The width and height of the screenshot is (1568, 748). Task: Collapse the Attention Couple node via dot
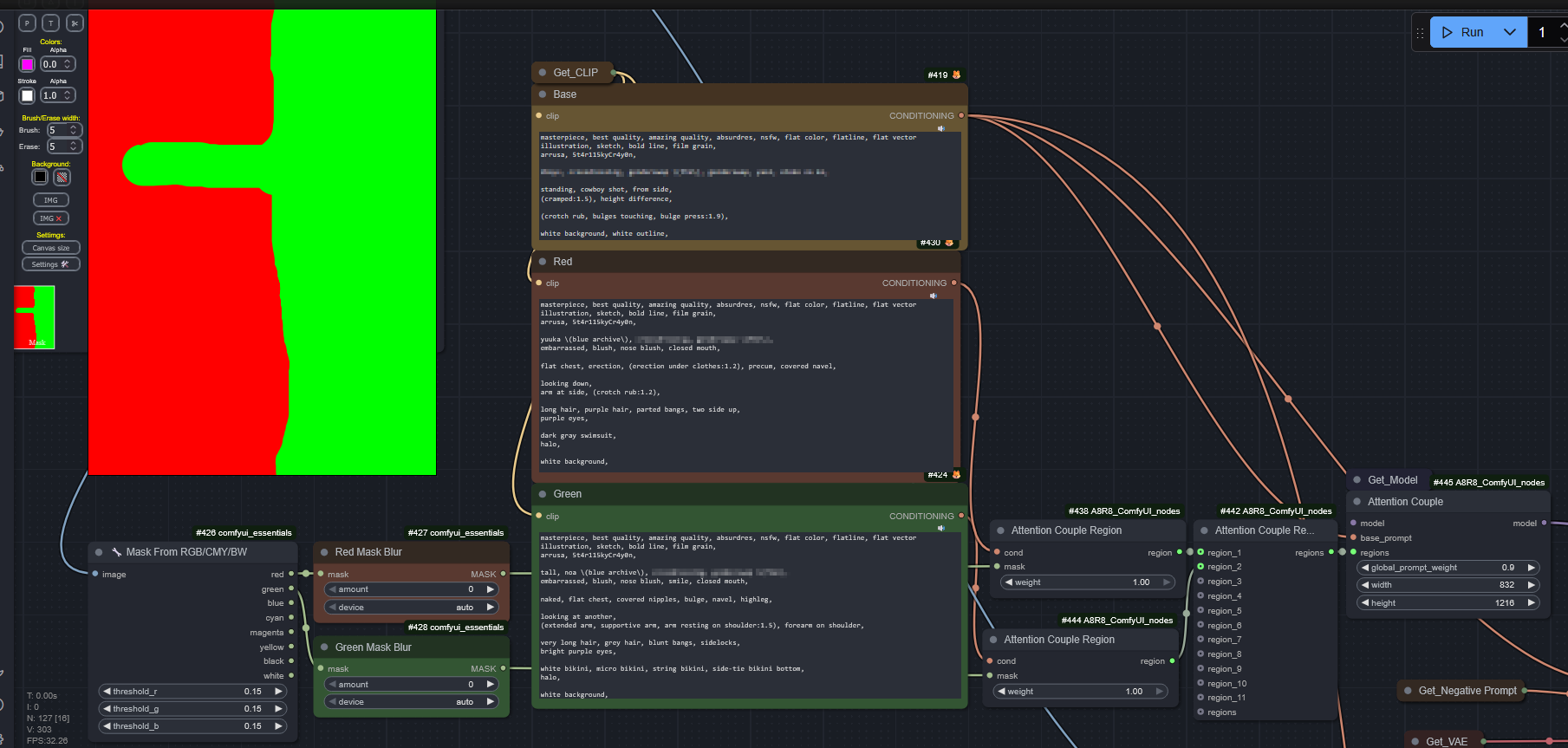pos(1357,502)
